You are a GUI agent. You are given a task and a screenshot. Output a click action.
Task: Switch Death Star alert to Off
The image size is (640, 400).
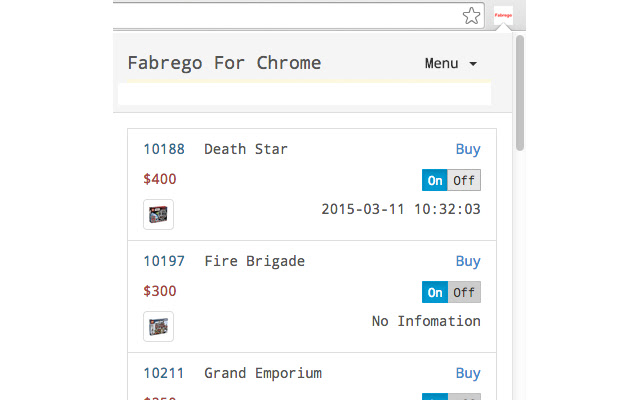464,180
